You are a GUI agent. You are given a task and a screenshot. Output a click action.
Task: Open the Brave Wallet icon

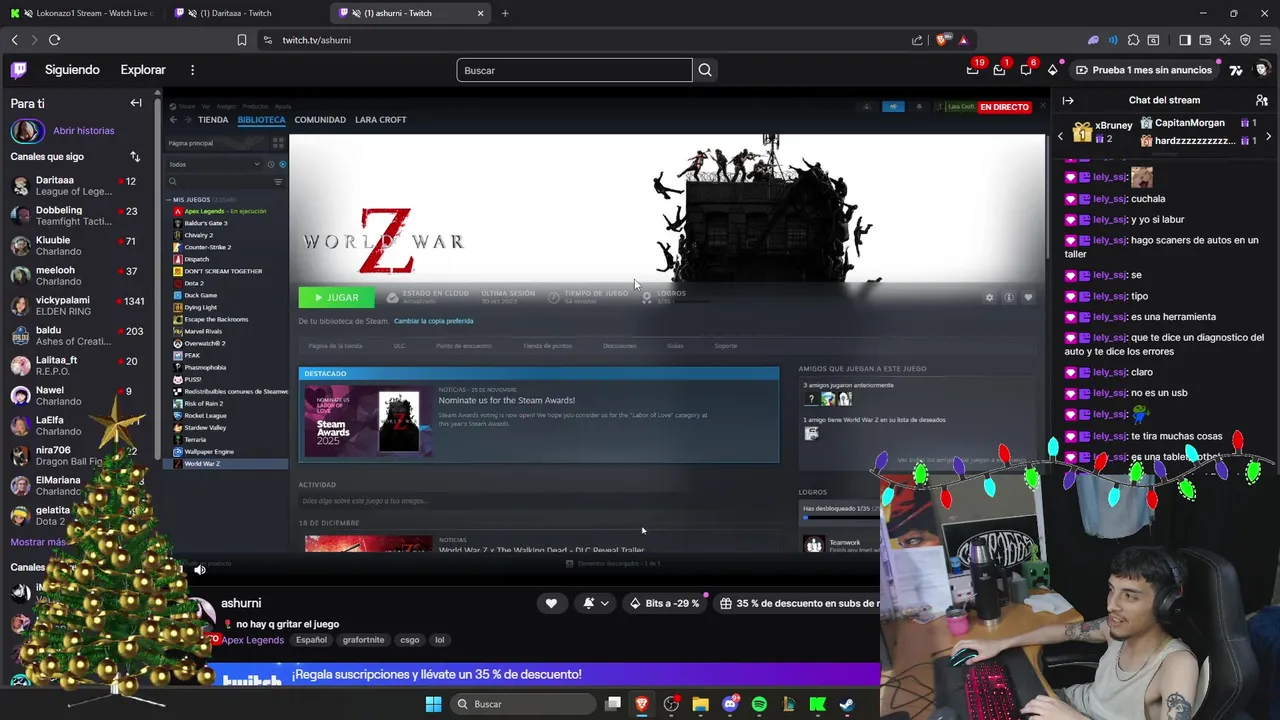(1205, 40)
